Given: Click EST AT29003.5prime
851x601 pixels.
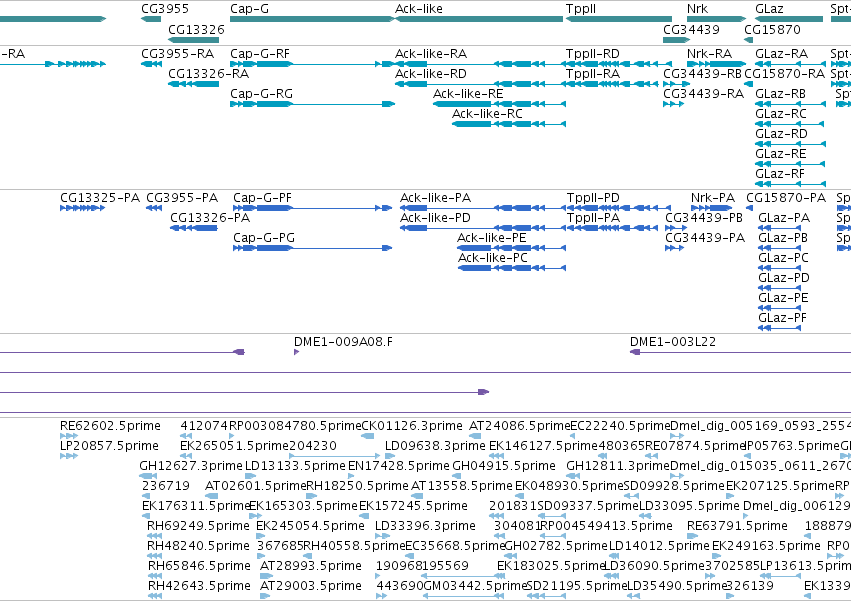Looking at the screenshot, I should click(x=265, y=596).
